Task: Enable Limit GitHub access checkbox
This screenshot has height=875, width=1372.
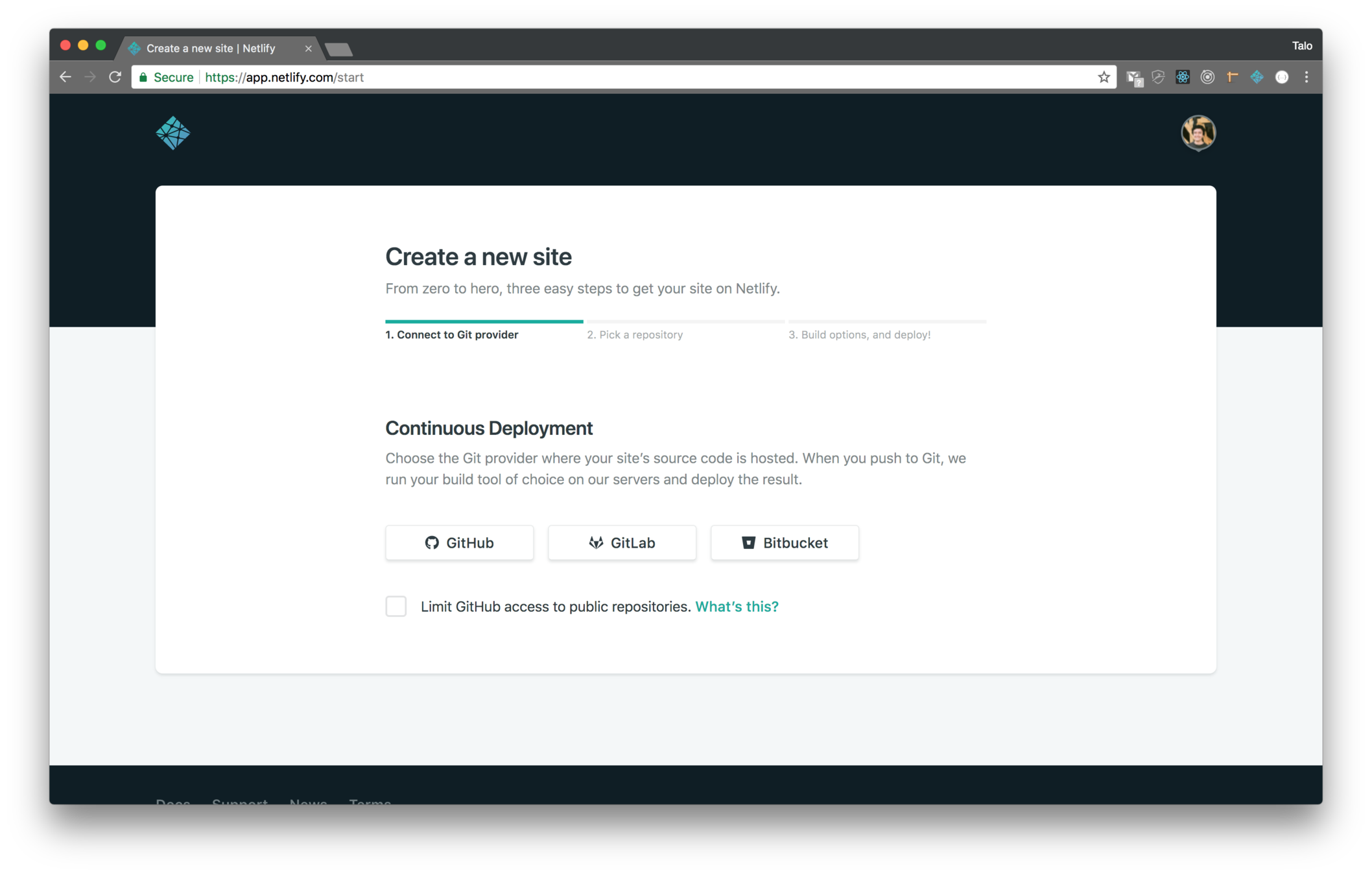Action: tap(396, 606)
